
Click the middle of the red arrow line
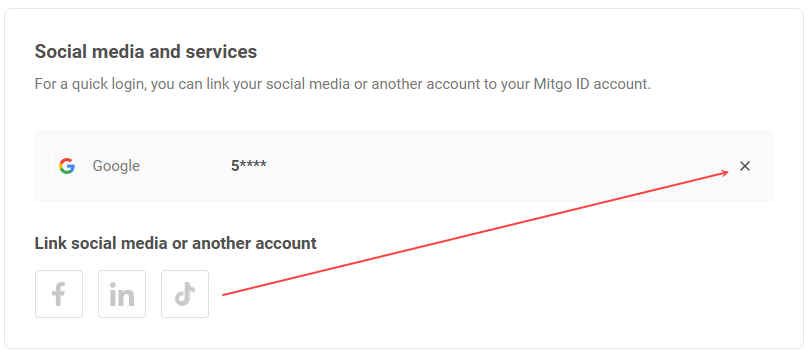tap(475, 234)
